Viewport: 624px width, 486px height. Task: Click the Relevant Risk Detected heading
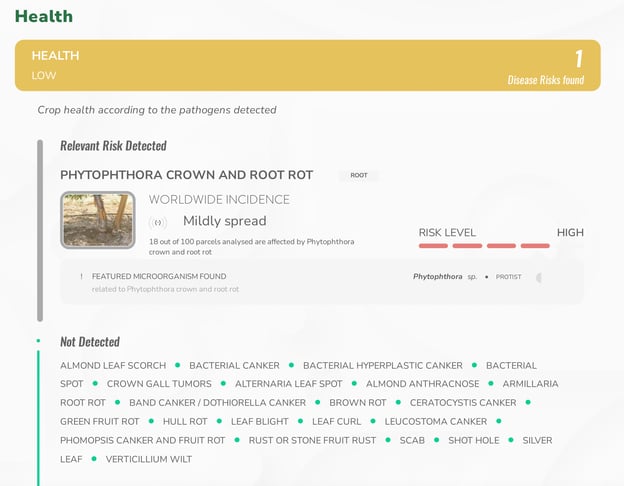coord(113,146)
